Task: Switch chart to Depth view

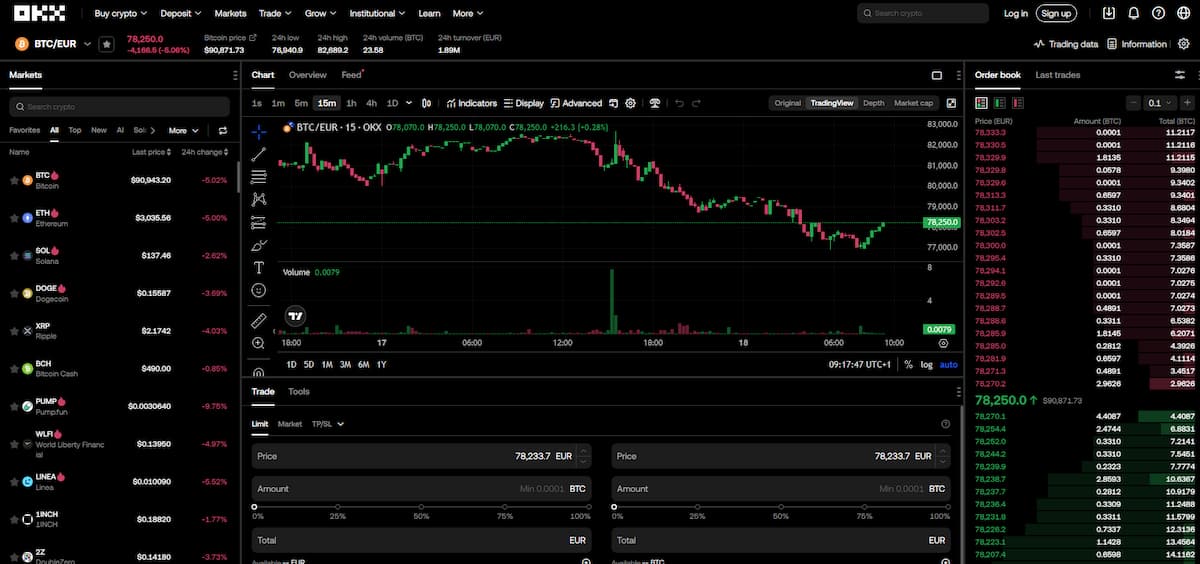Action: [x=873, y=103]
